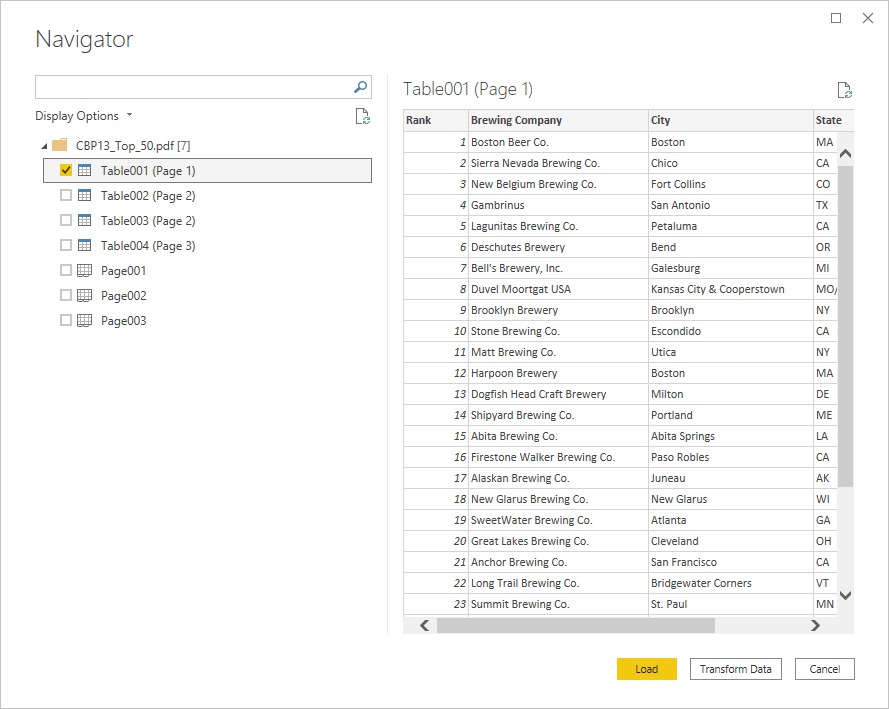Image resolution: width=889 pixels, height=709 pixels.
Task: Click the preview scroll up arrow
Action: pos(845,154)
